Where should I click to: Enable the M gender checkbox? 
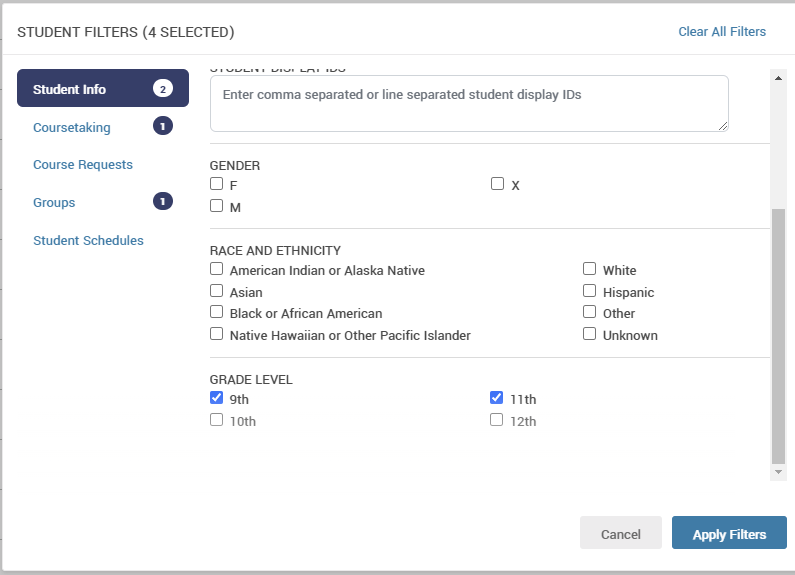(x=217, y=206)
